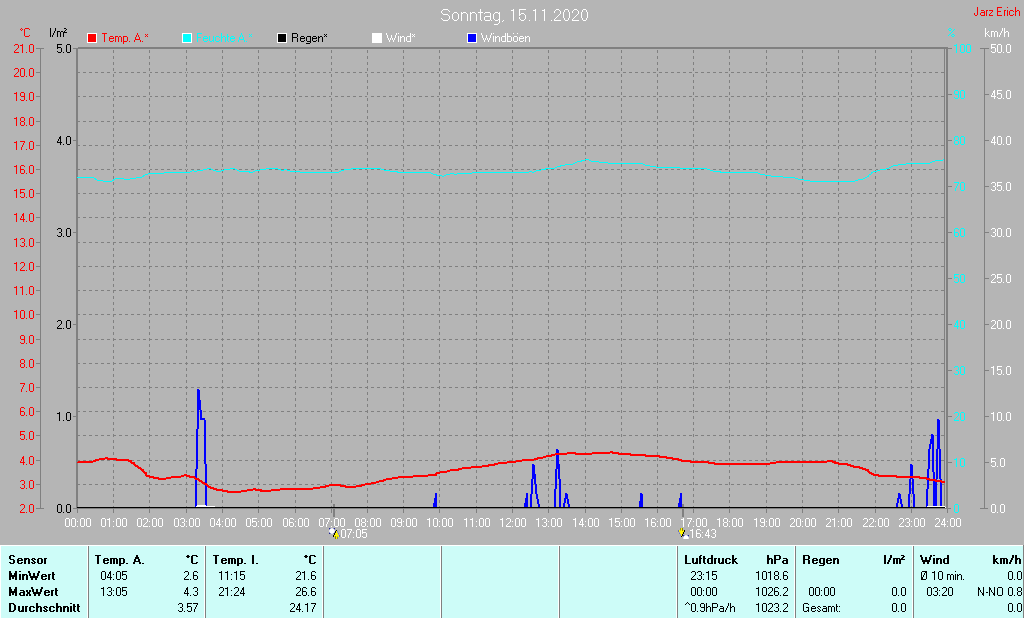Click the sunset icon beside 16:43
This screenshot has height=618, width=1024.
[683, 533]
